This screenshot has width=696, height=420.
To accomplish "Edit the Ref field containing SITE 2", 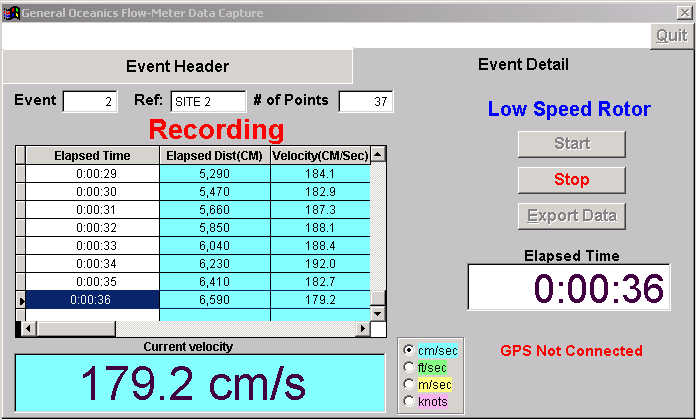I will [207, 101].
